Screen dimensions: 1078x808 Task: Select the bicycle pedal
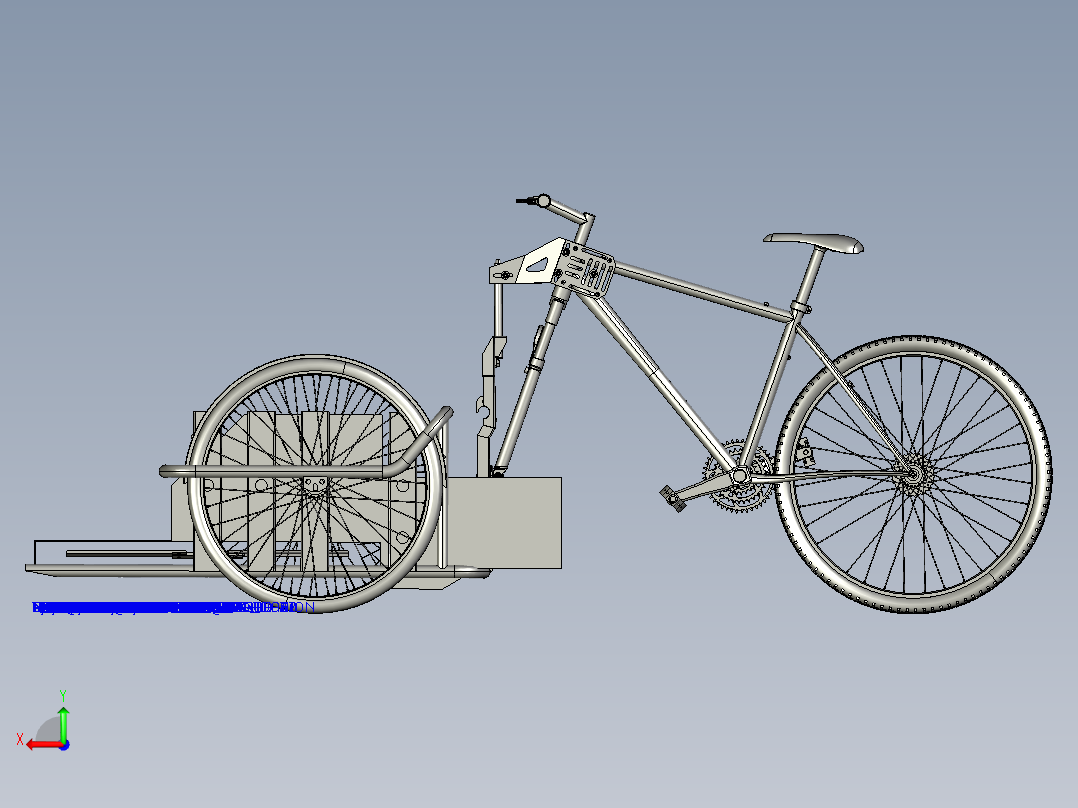click(x=673, y=499)
